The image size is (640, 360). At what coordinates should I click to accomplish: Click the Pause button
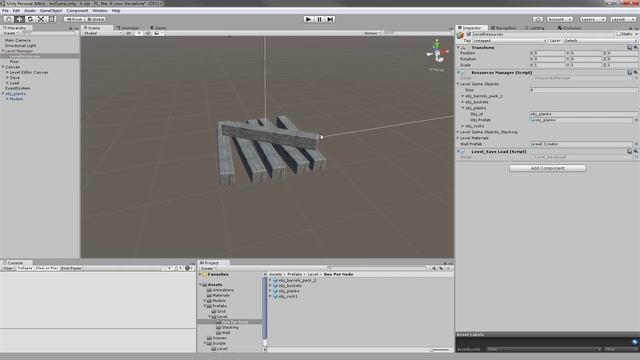coord(320,19)
